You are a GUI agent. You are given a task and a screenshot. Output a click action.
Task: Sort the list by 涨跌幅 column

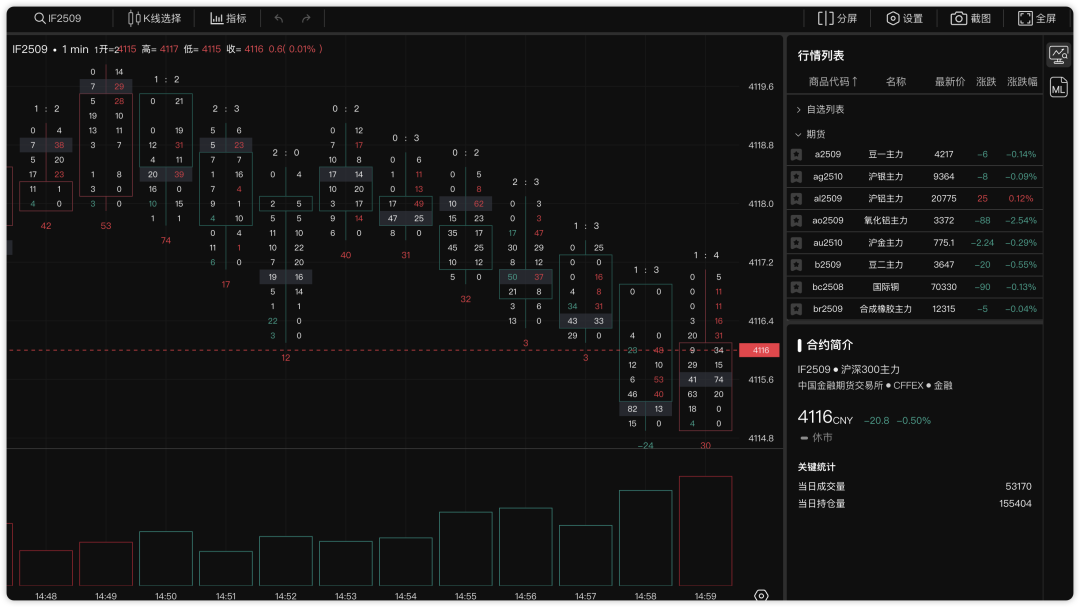coord(1021,82)
